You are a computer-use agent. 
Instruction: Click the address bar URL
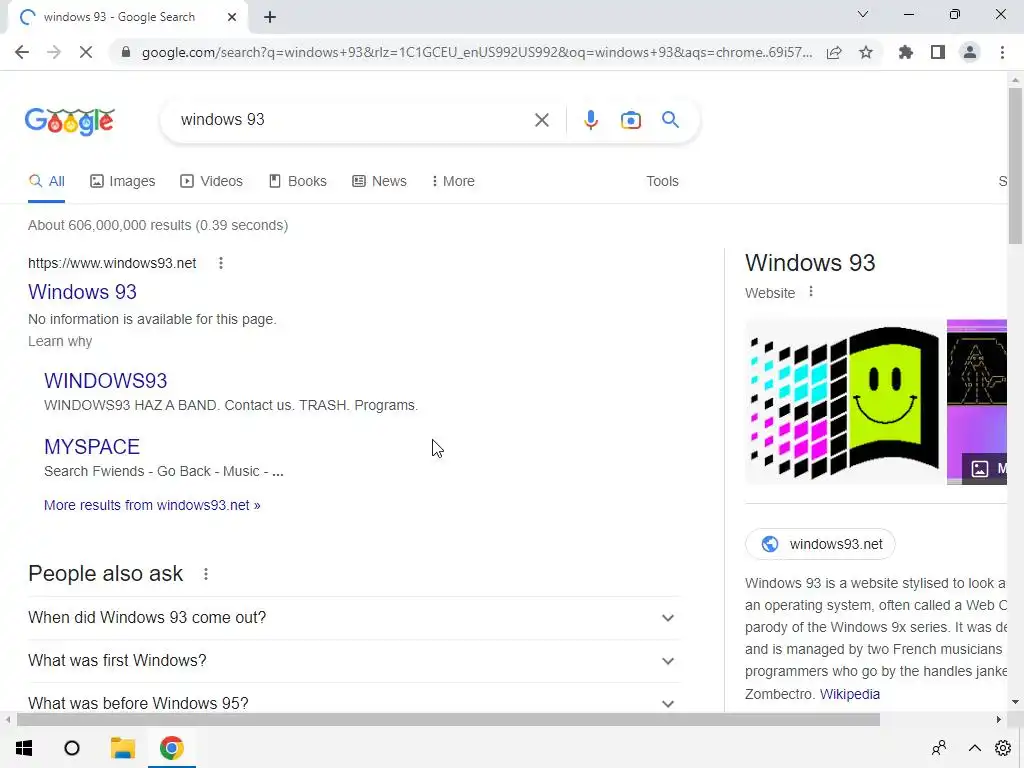coord(477,52)
